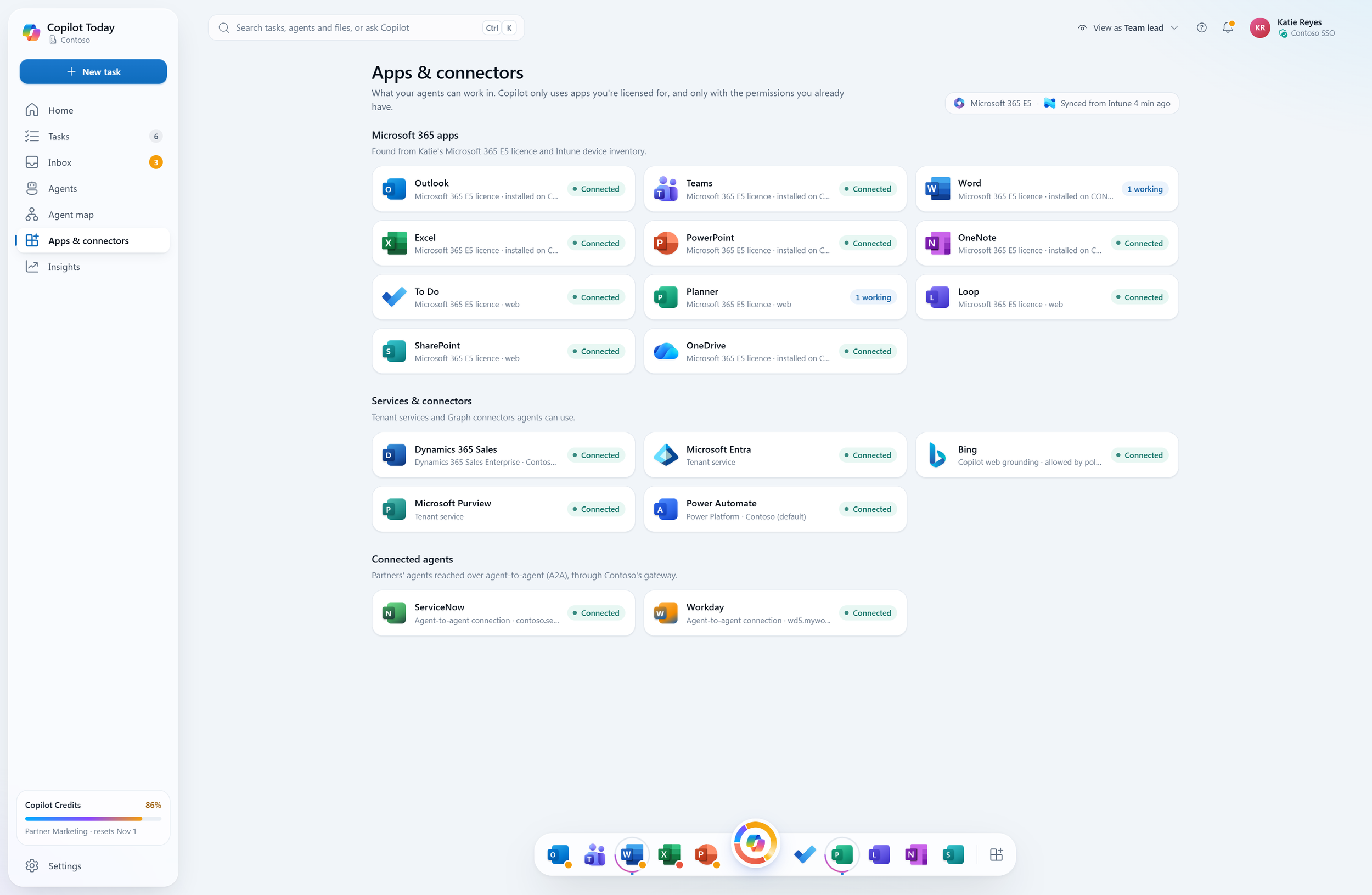Open Teams from the bottom dock
The width and height of the screenshot is (1372, 895).
pyautogui.click(x=595, y=854)
